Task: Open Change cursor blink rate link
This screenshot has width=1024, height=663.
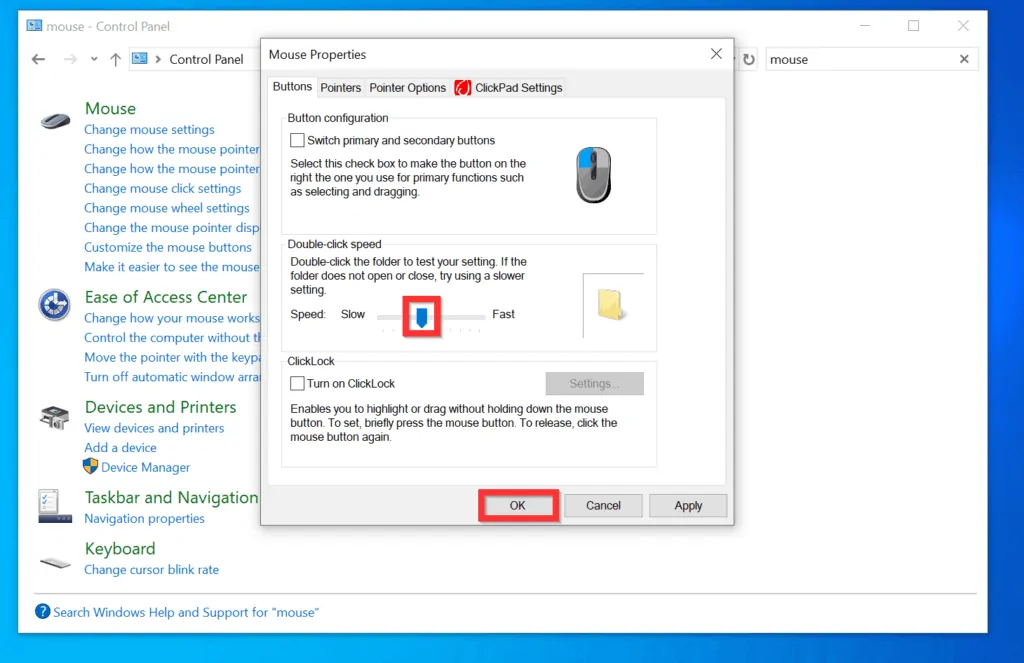Action: [x=151, y=570]
